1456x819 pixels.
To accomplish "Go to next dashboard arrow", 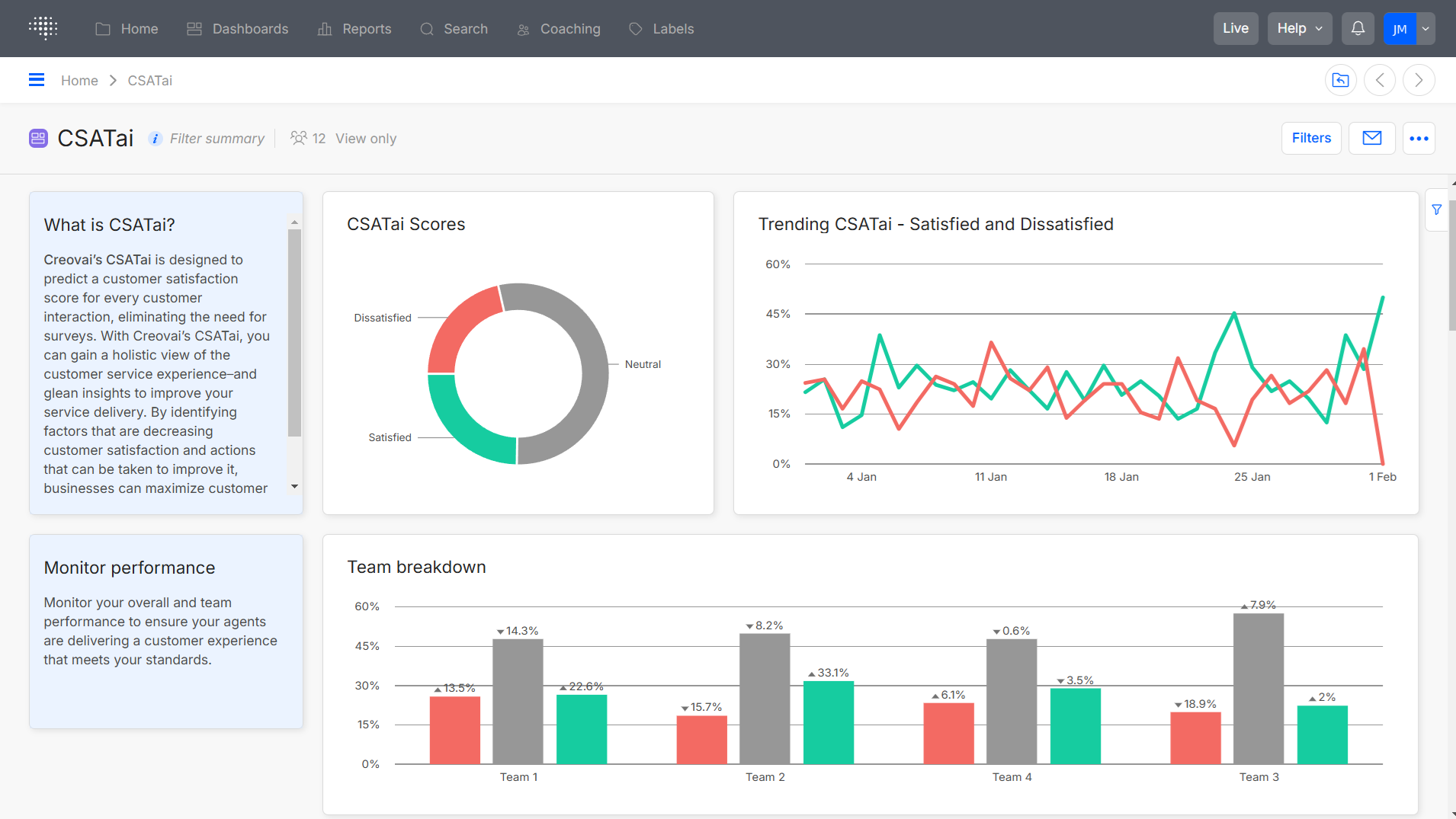I will 1419,80.
